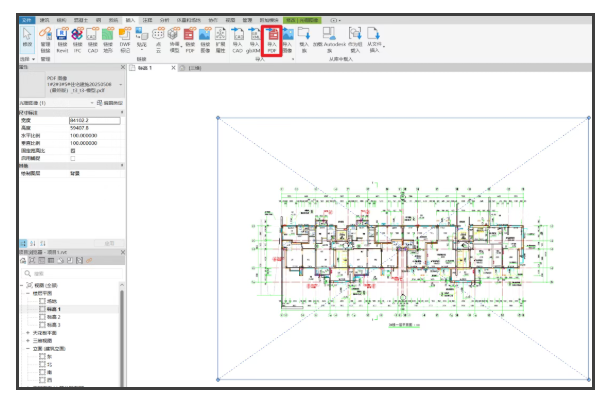The width and height of the screenshot is (603, 396).
Task: Click the Edit Type (编辑类型) button
Action: click(x=110, y=103)
